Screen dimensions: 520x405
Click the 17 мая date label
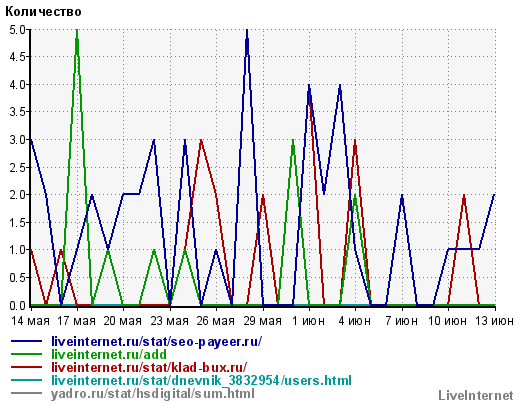tap(77, 321)
